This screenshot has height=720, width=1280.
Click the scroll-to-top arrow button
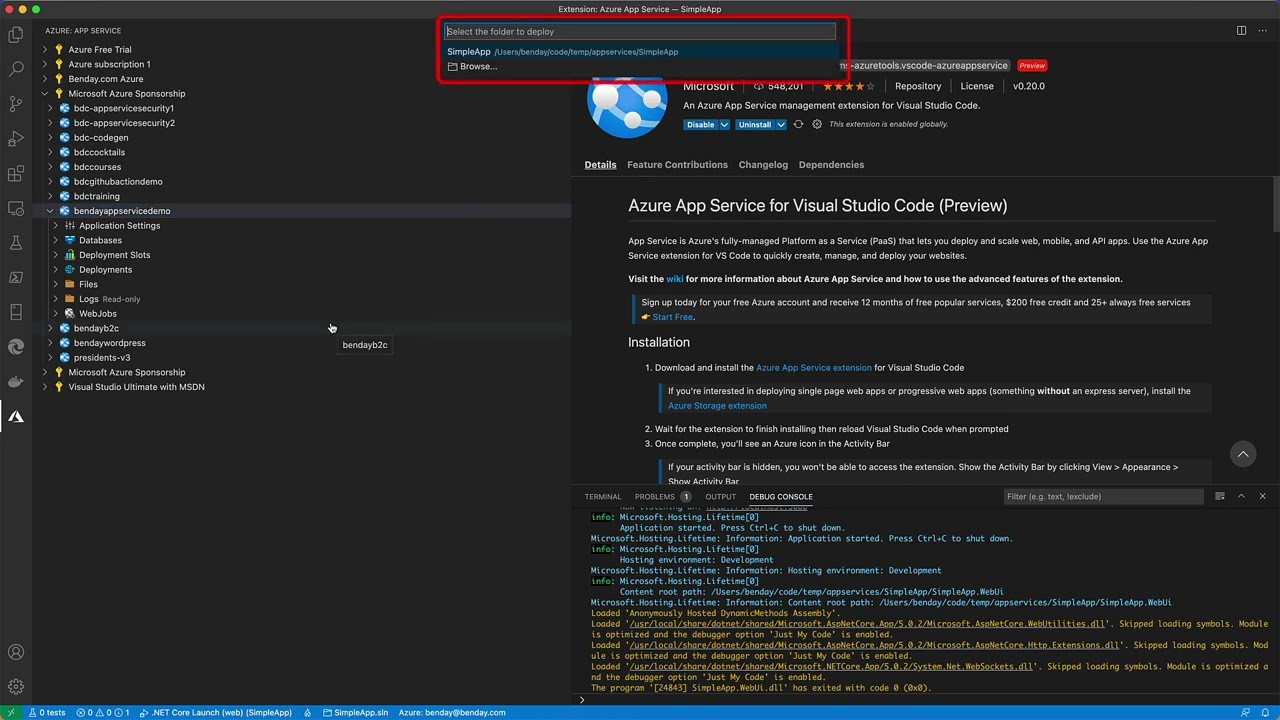tap(1243, 454)
